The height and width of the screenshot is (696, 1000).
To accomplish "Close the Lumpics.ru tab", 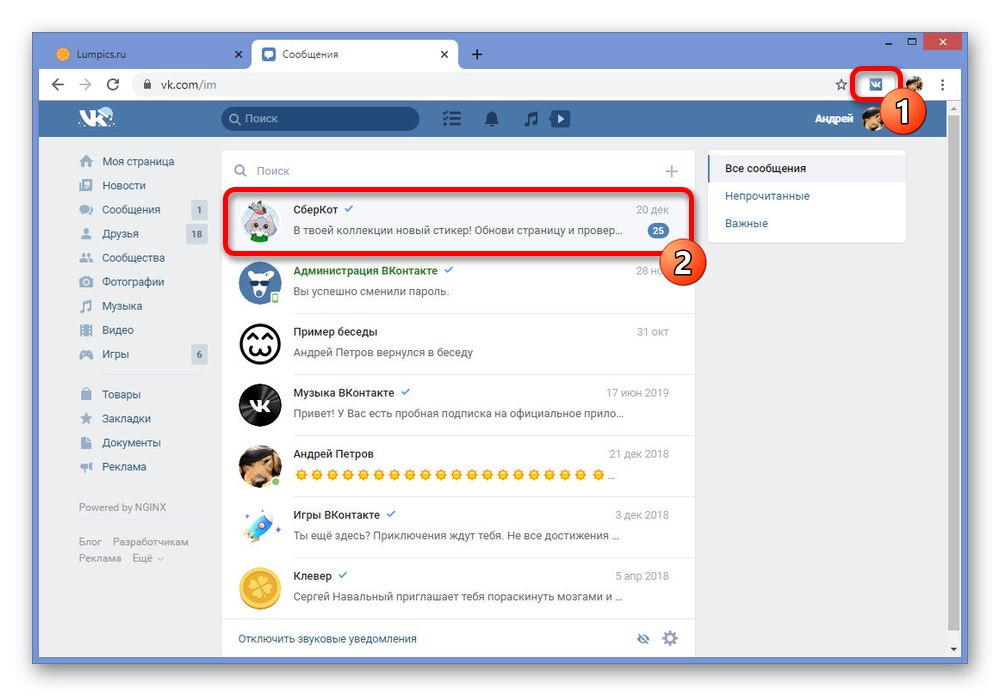I will 239,54.
